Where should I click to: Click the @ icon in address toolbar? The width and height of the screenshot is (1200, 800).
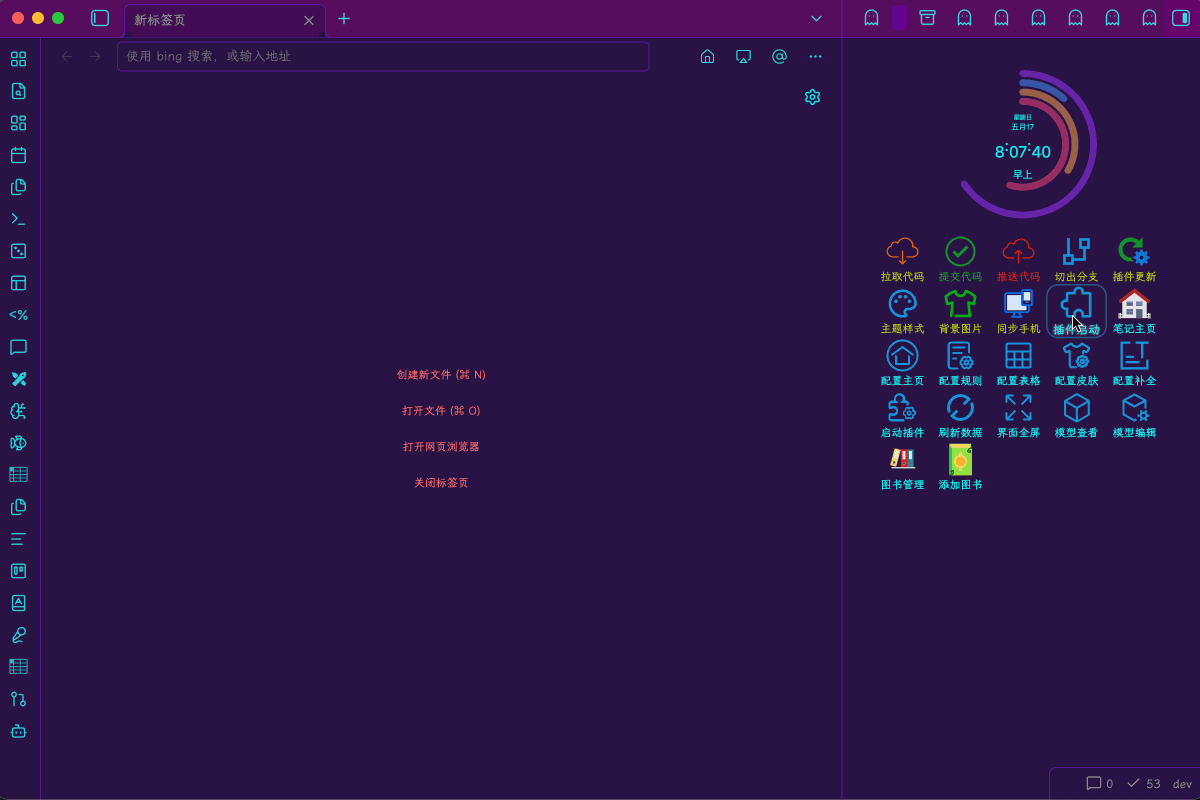(780, 56)
